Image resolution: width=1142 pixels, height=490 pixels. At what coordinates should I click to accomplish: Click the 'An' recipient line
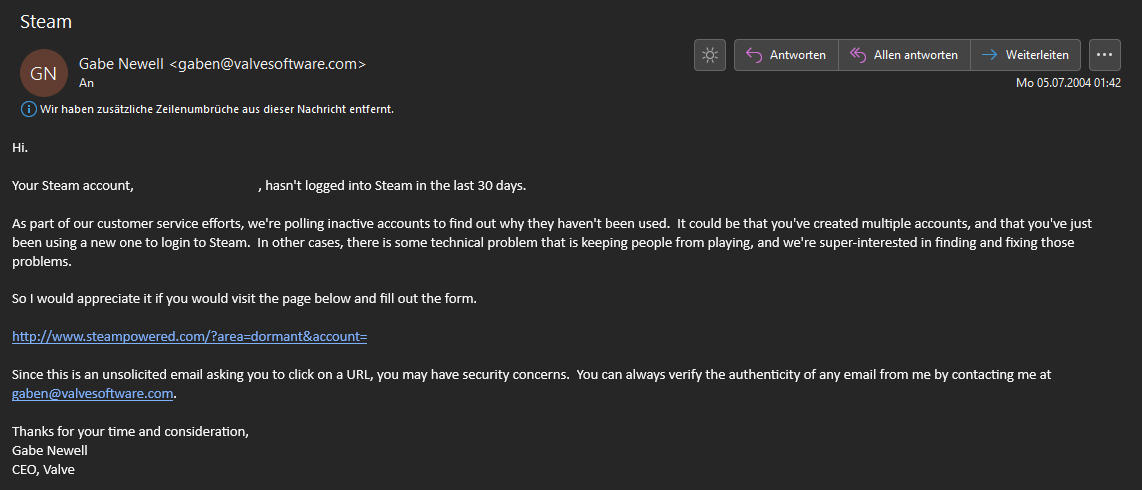(x=86, y=84)
